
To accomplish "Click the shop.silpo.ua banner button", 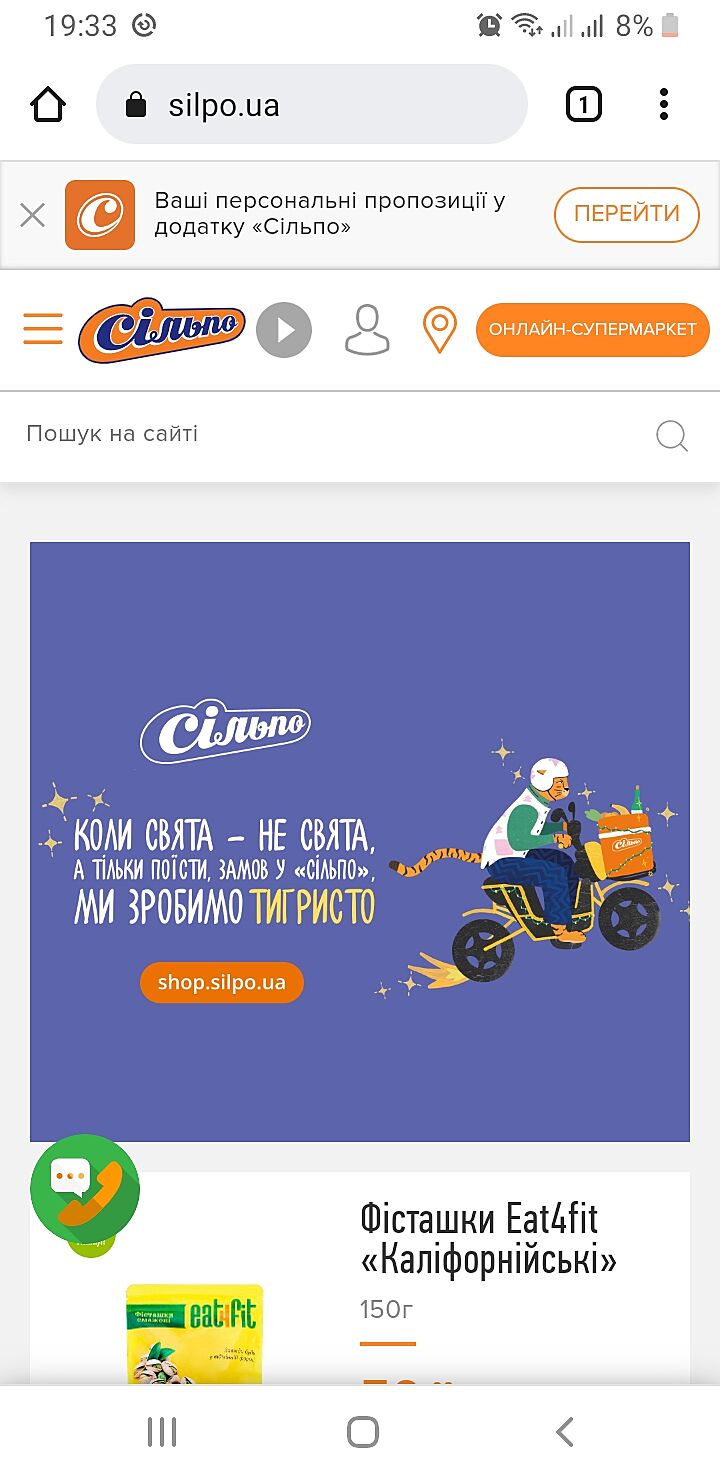I will click(221, 982).
